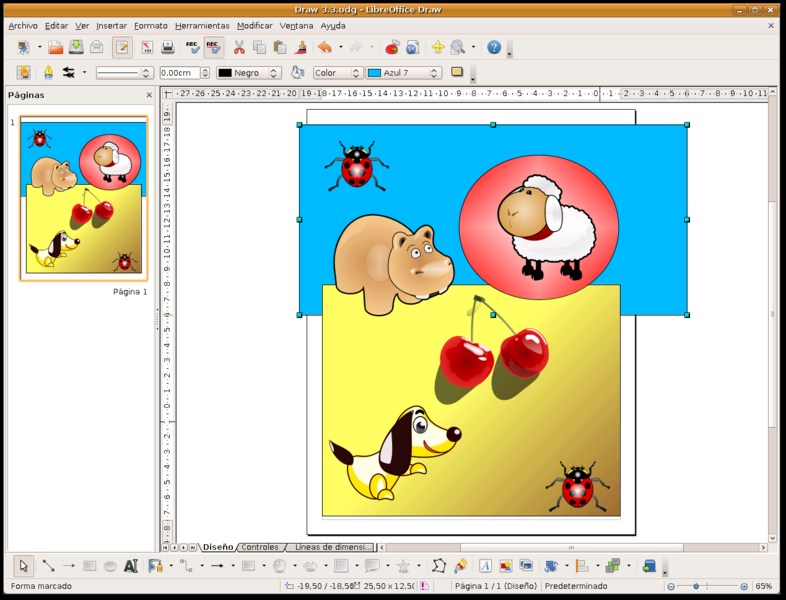Viewport: 786px width, 600px height.
Task: Click the Print icon
Action: 168,47
